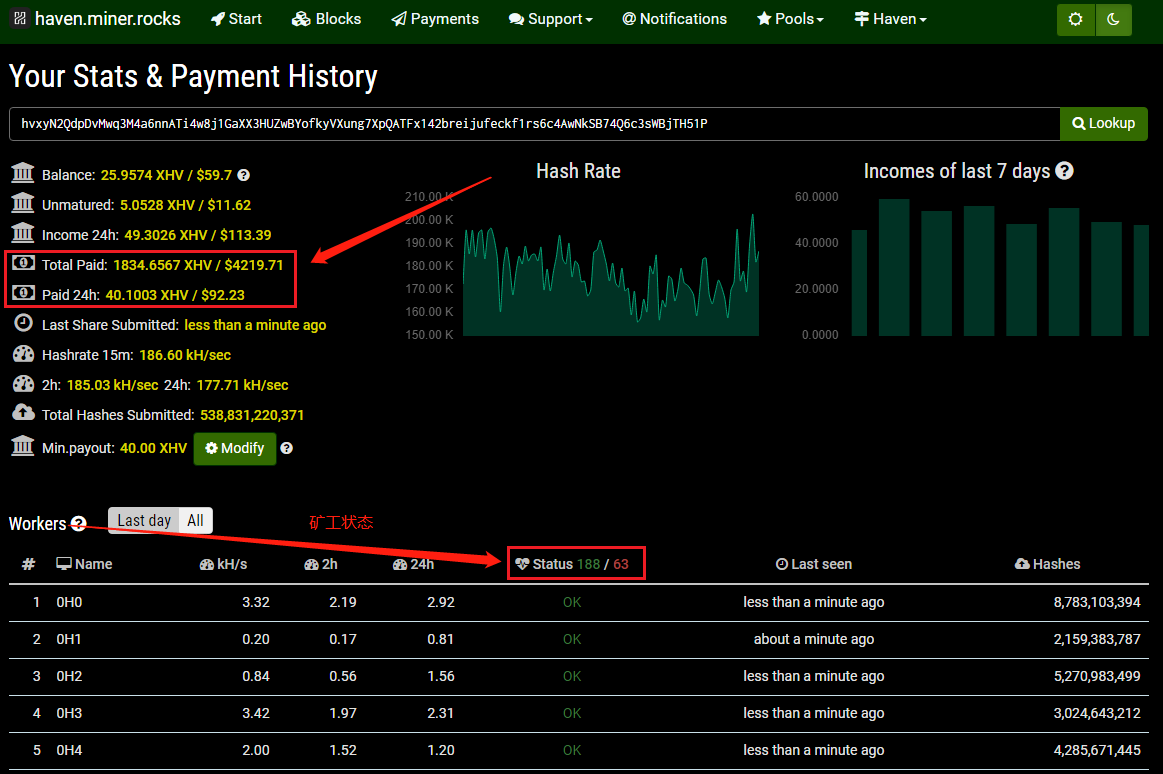Click the Balance help question mark icon
This screenshot has height=774, width=1163.
pos(243,175)
